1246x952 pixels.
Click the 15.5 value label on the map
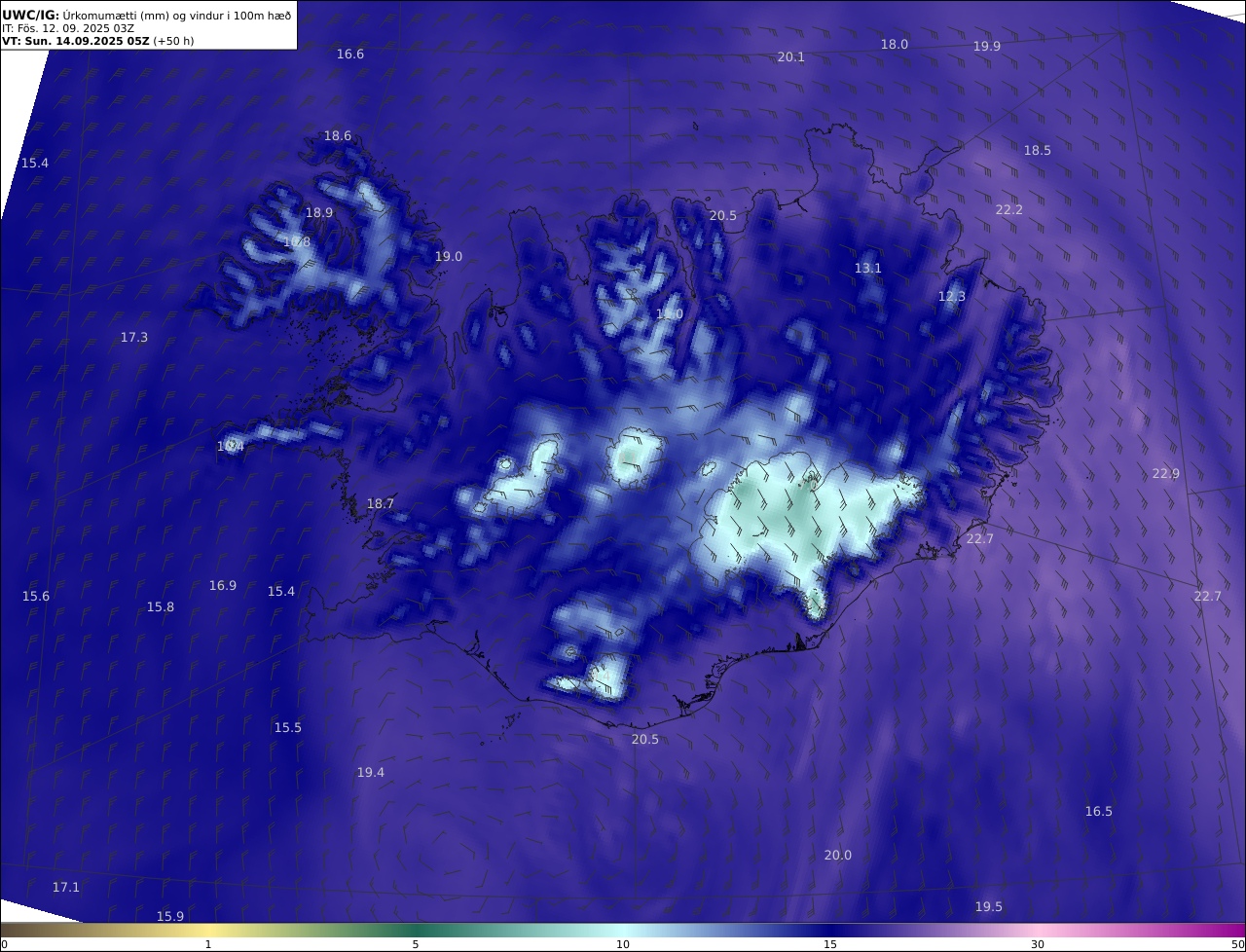[x=288, y=728]
